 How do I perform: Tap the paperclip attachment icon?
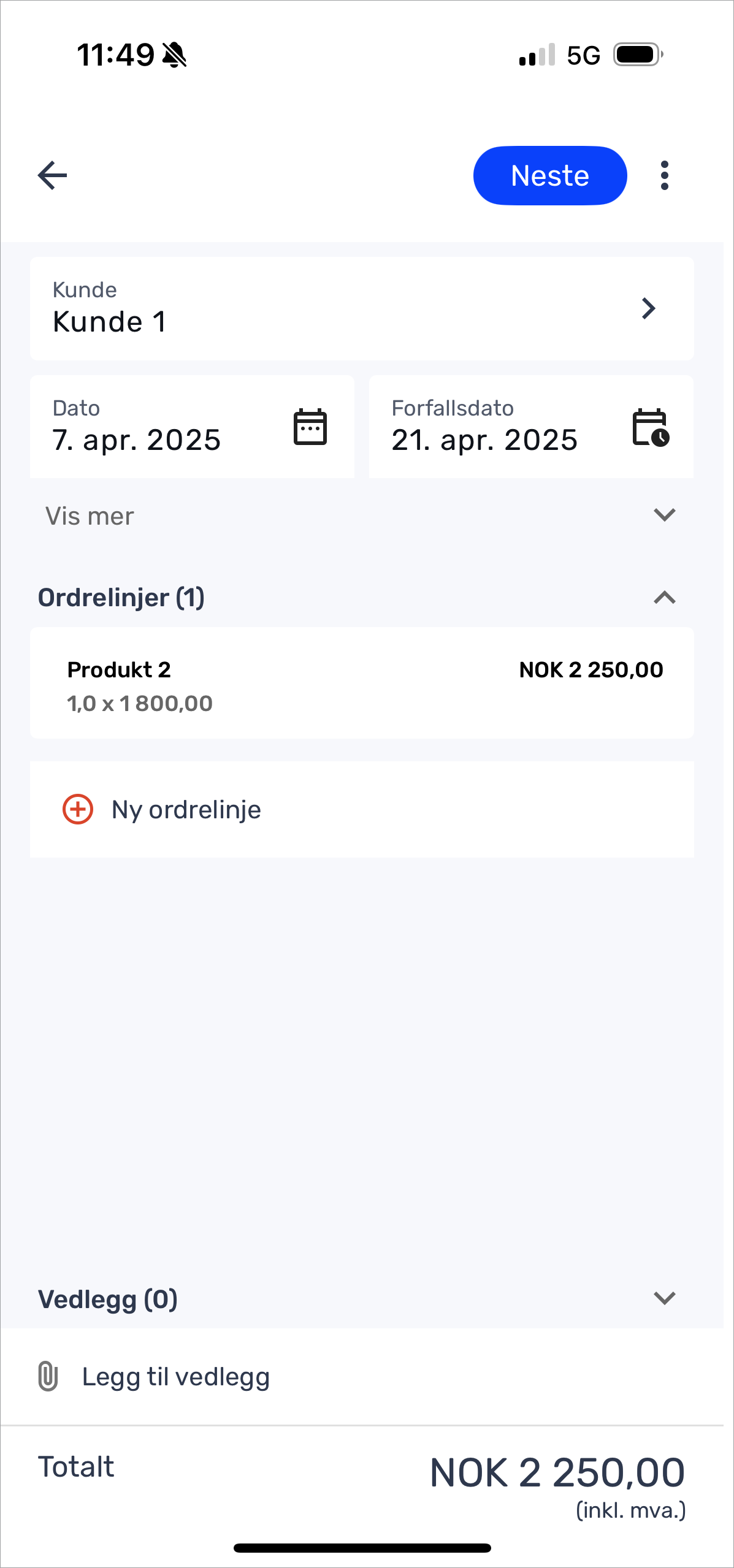(48, 1377)
